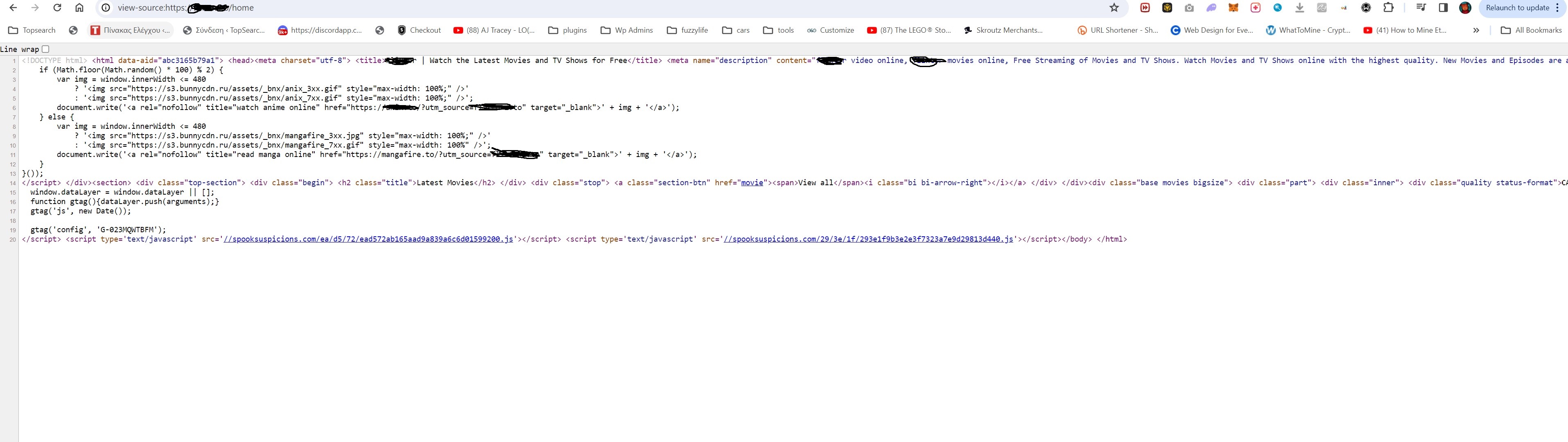Open the AJ Tracey YouTube bookmark
1568x442 pixels.
pyautogui.click(x=493, y=30)
